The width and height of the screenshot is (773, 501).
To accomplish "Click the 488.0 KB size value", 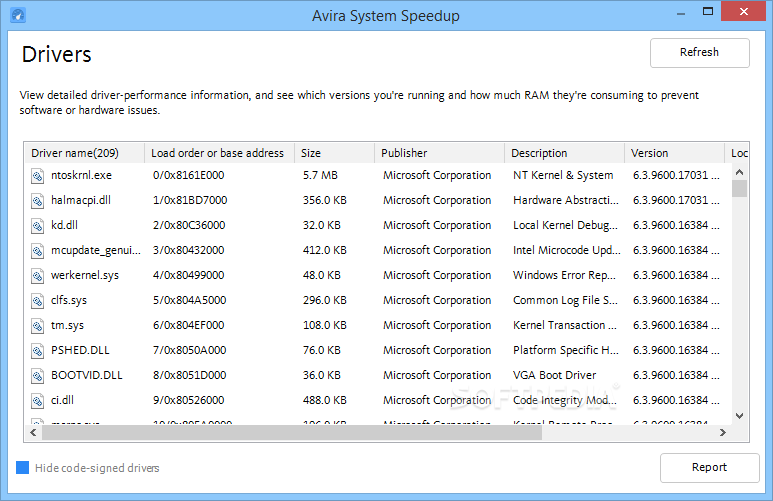I will point(325,400).
